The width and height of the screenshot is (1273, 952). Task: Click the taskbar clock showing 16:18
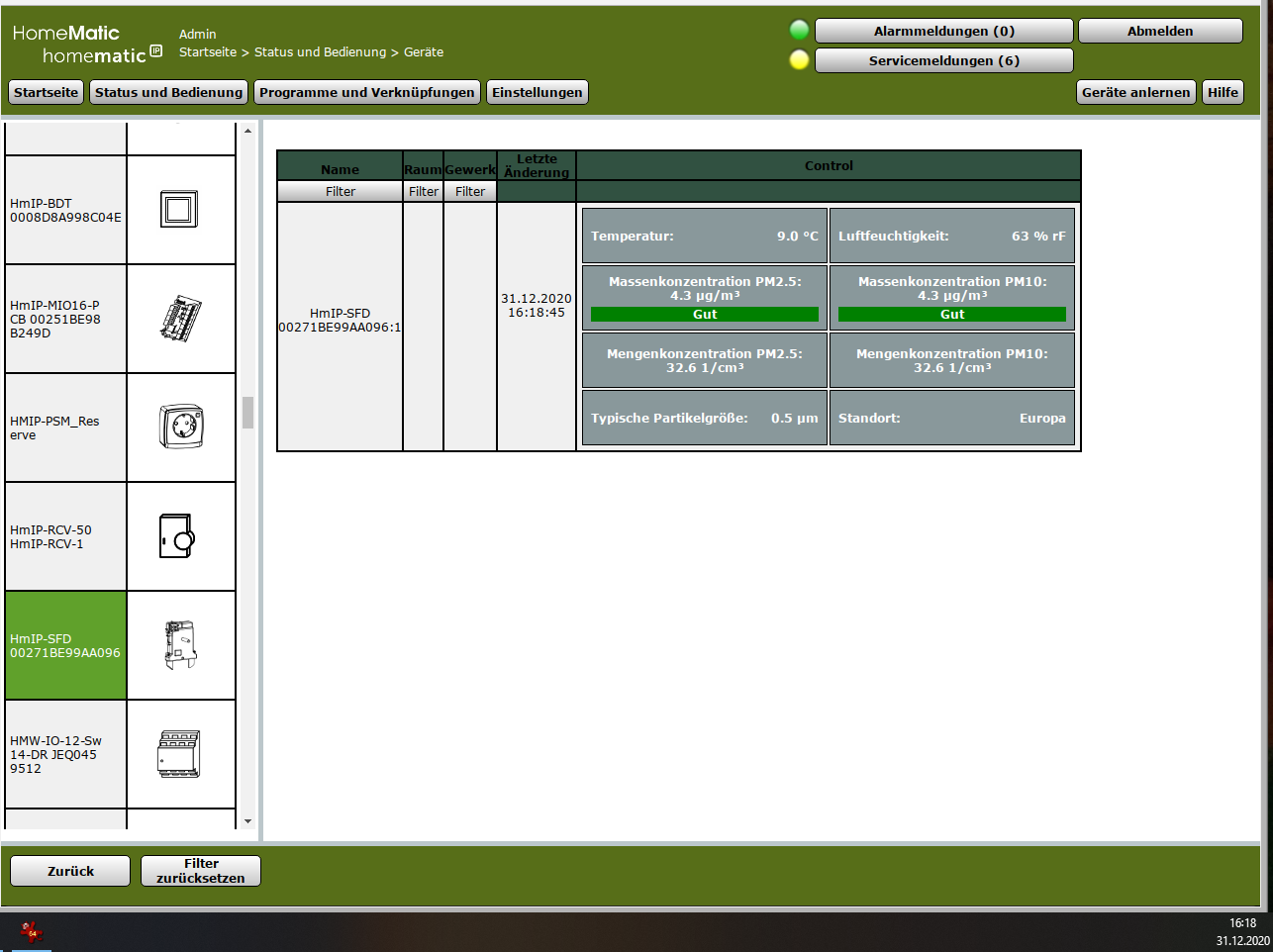(1242, 922)
